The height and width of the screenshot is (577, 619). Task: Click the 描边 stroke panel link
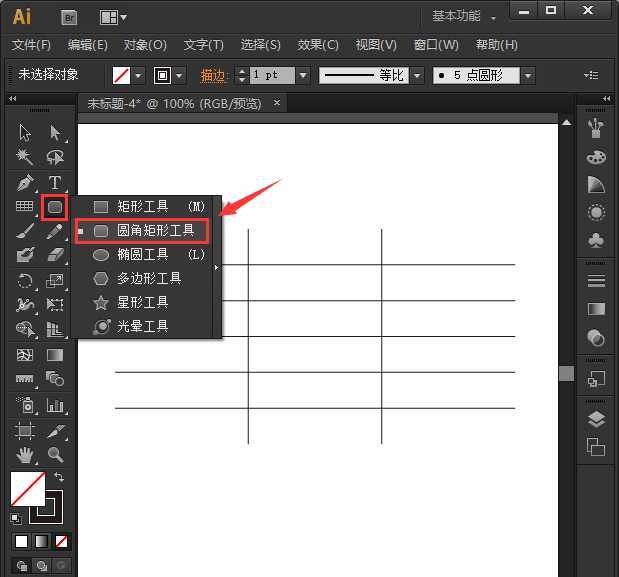(x=213, y=76)
